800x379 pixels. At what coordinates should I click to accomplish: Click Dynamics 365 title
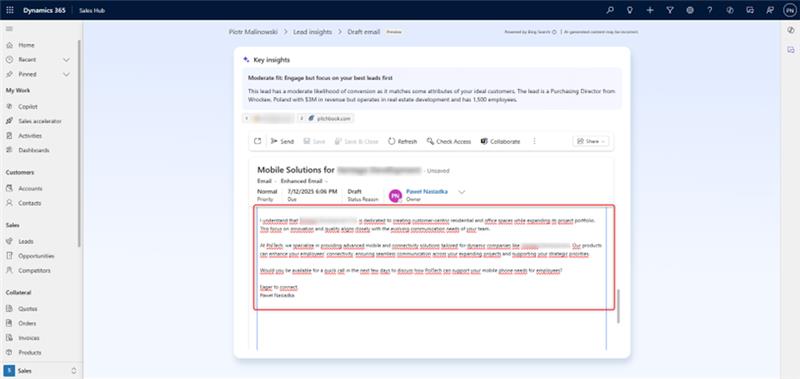44,10
